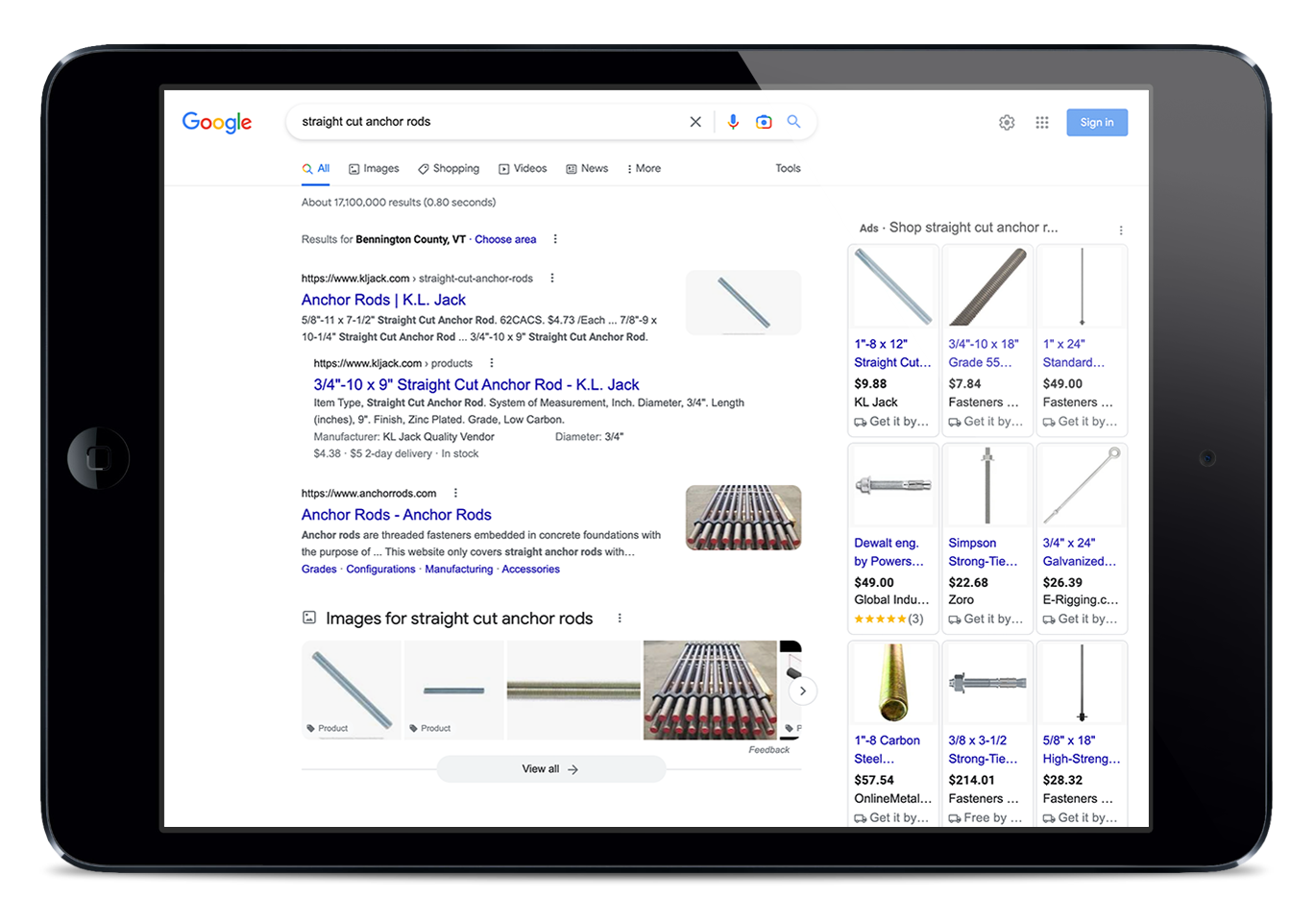This screenshot has height=923, width=1316.
Task: Open three-dot menu for Ads shopping panel
Action: (1120, 230)
